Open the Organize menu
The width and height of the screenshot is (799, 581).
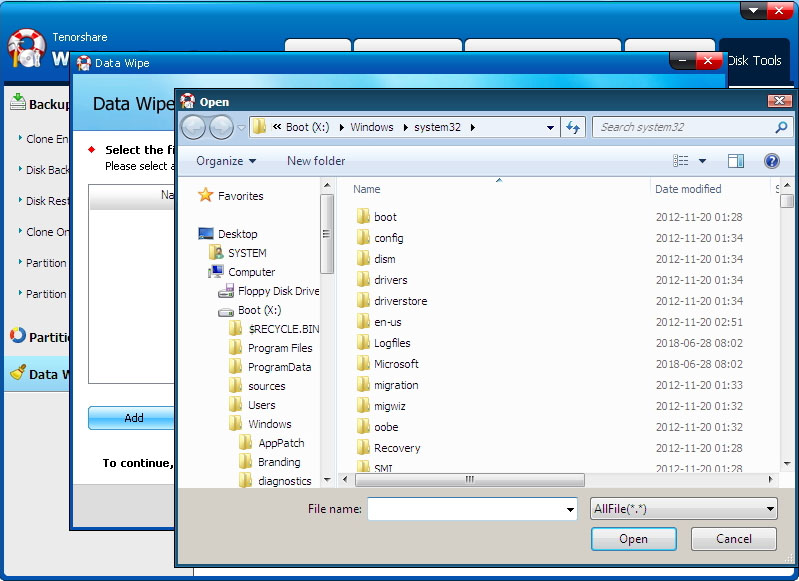coord(226,161)
